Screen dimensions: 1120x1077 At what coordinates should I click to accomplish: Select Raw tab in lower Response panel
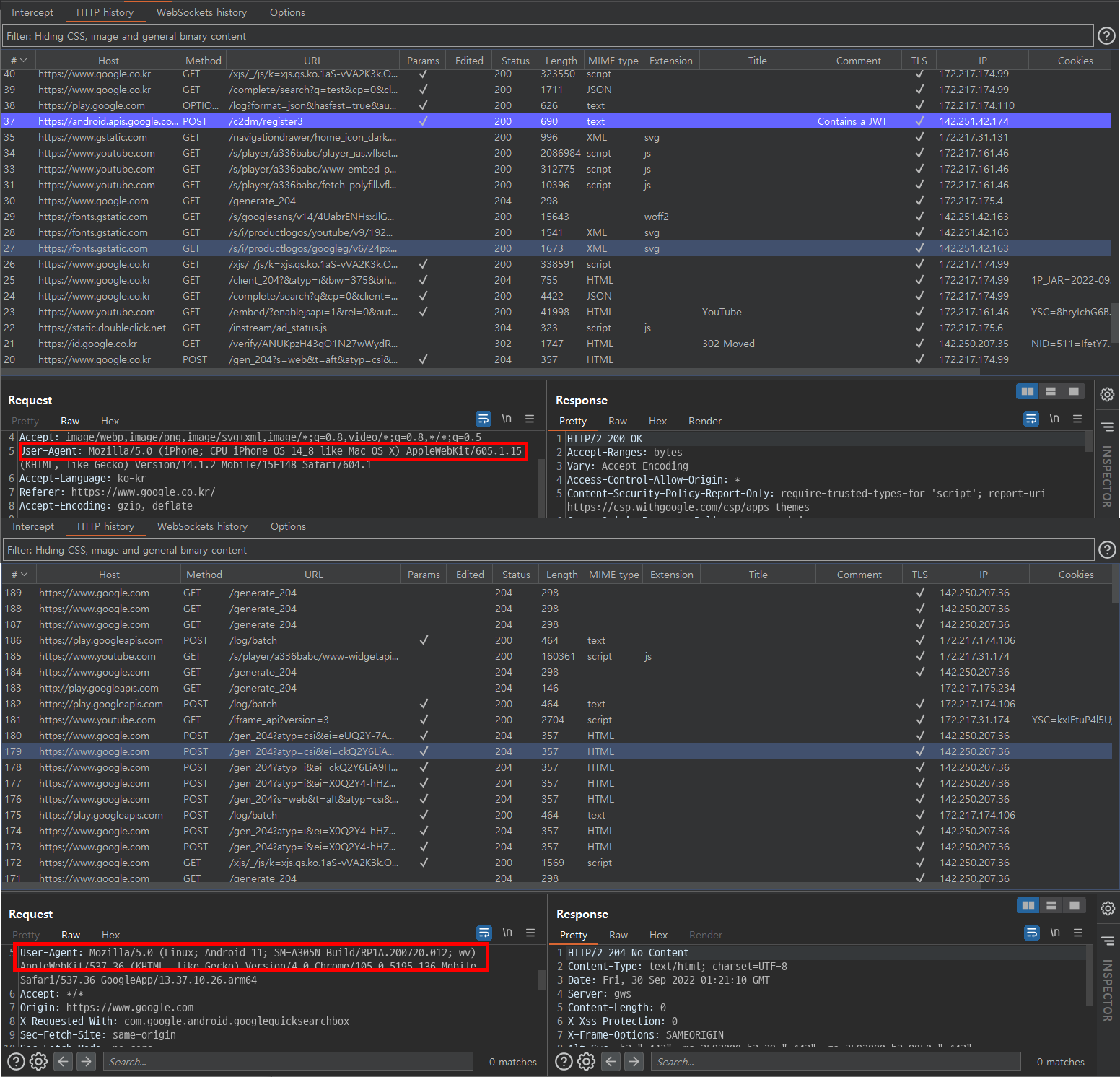pos(618,935)
